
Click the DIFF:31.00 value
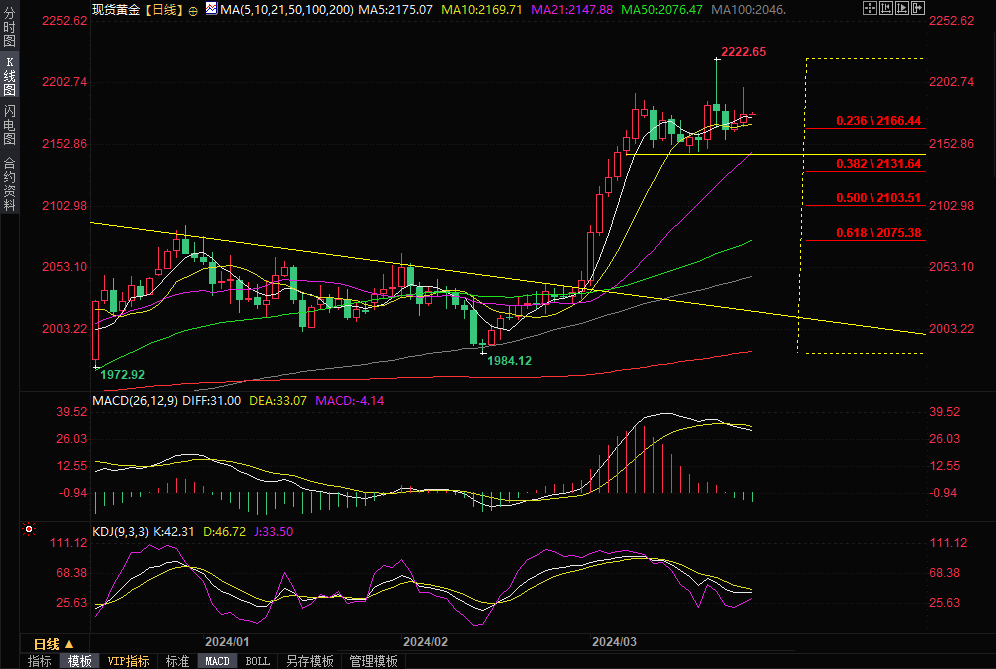tap(212, 401)
